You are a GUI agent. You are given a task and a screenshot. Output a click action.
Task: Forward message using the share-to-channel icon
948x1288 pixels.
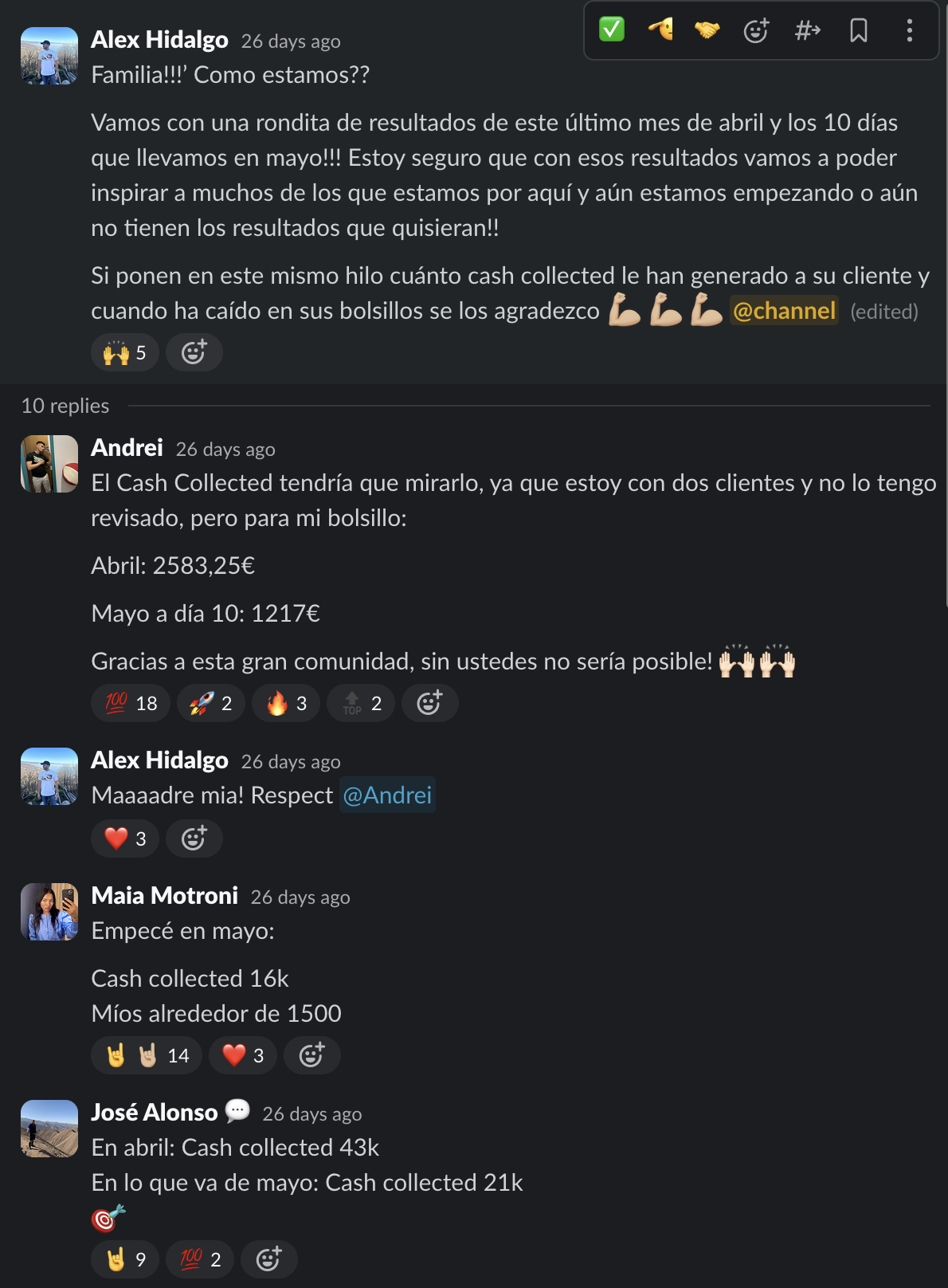click(807, 30)
